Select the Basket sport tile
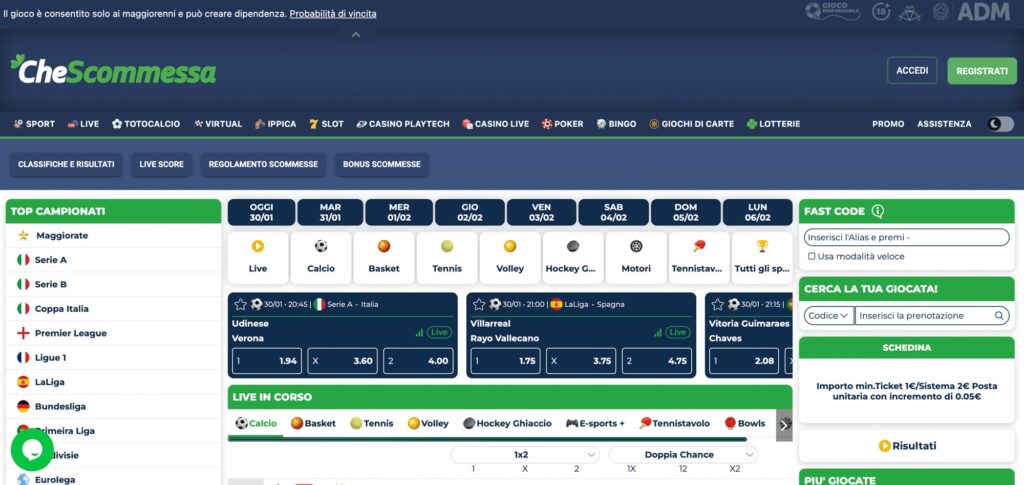1024x485 pixels. click(x=384, y=258)
